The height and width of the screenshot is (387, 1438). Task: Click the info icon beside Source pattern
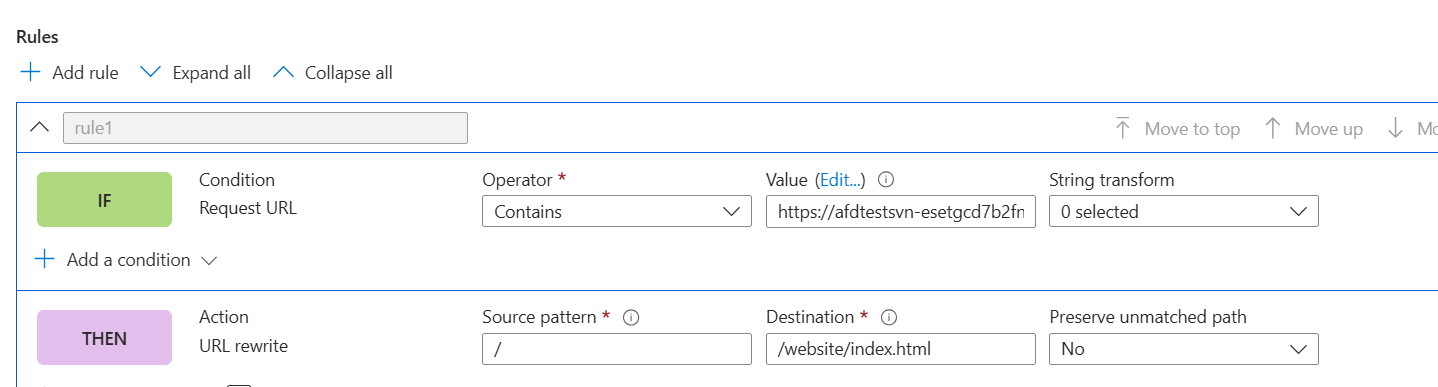click(x=630, y=317)
